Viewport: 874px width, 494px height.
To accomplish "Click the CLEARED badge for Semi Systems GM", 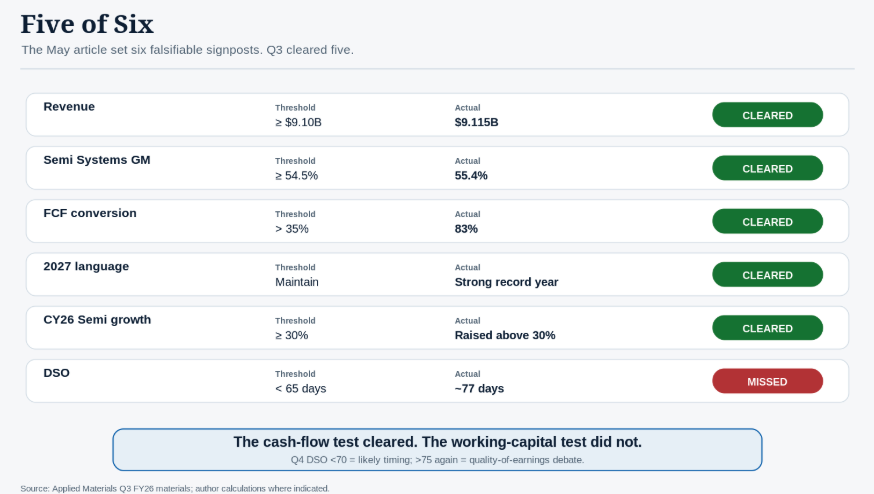I will tap(767, 168).
